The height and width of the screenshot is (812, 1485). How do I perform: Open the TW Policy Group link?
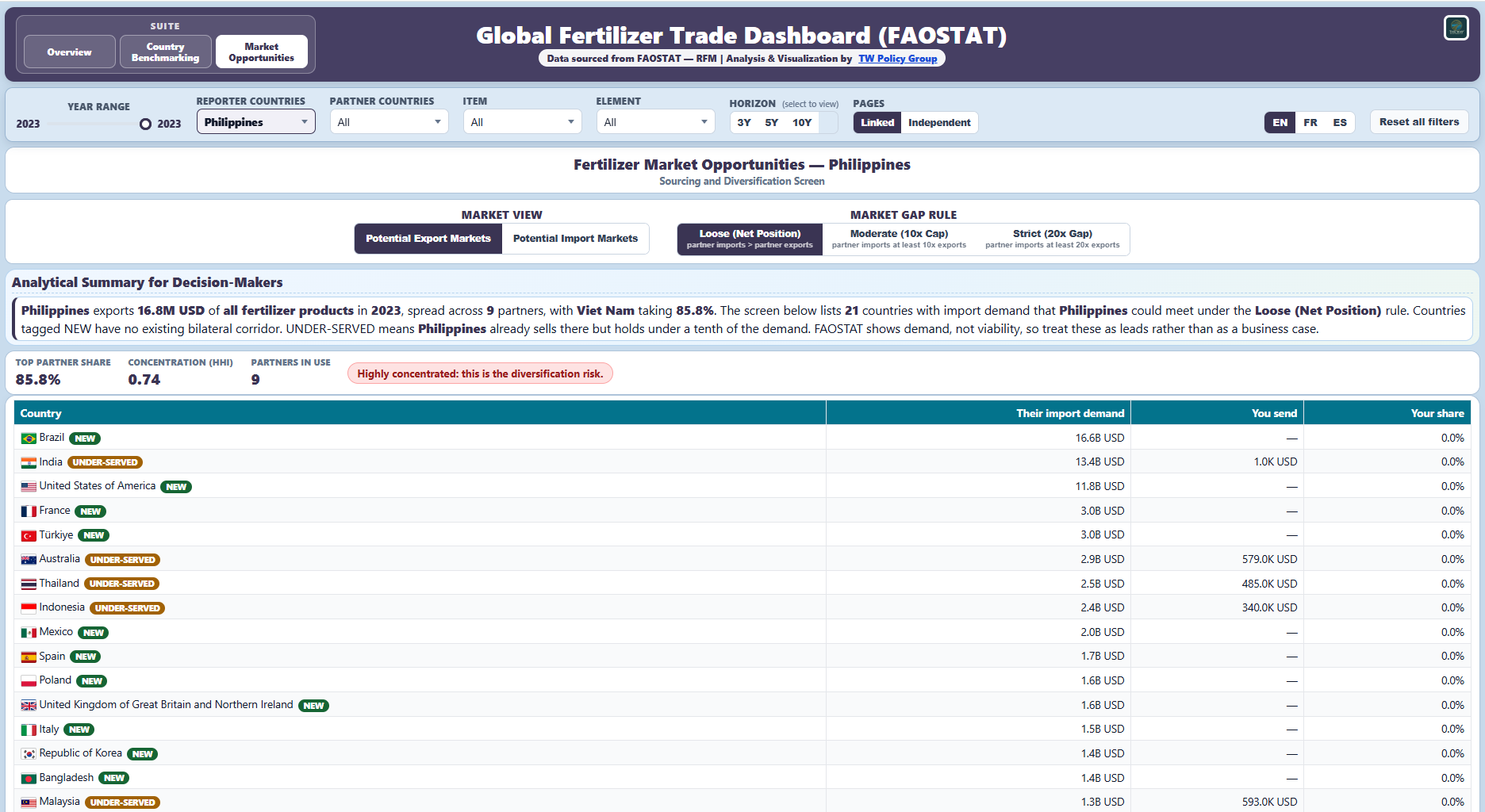(897, 59)
